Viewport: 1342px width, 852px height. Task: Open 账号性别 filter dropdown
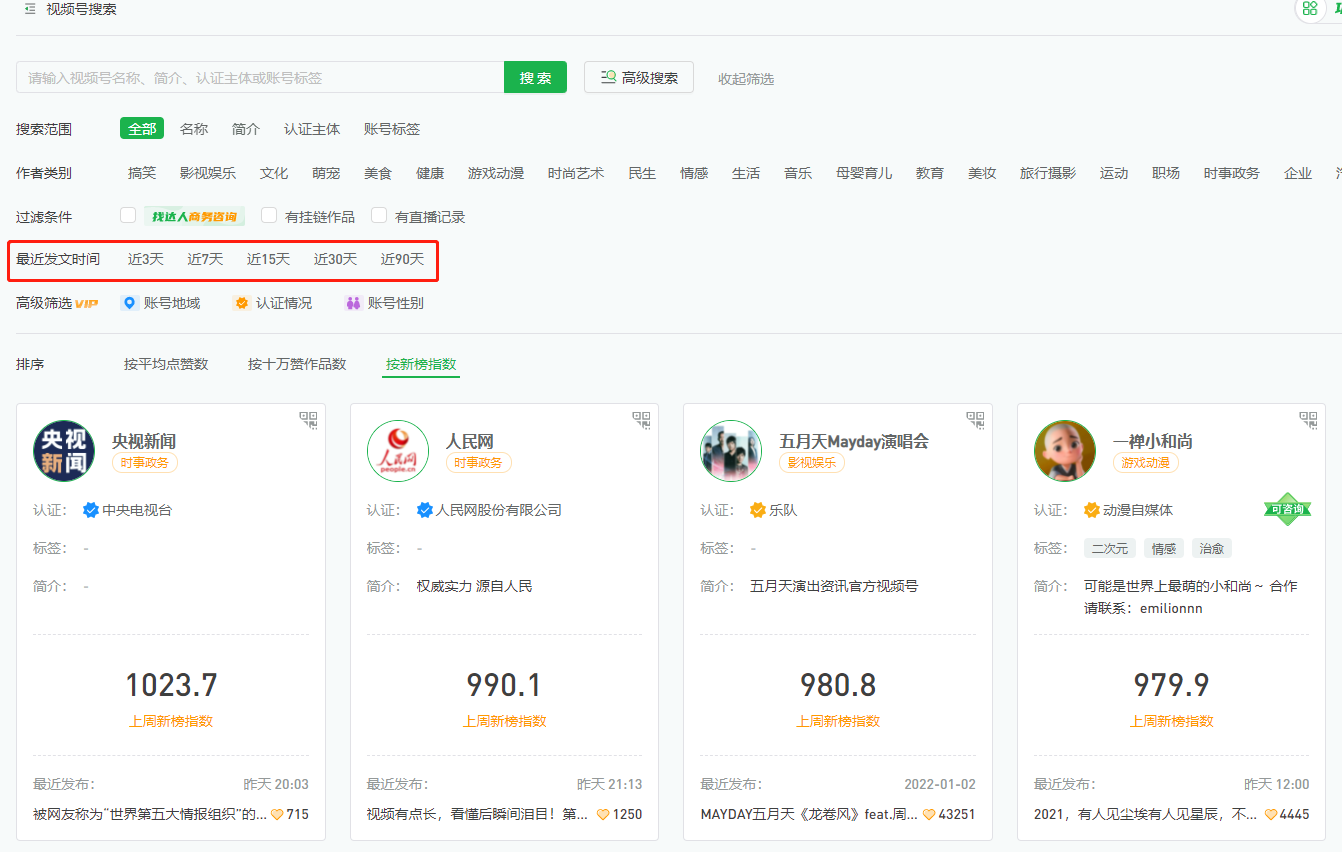[385, 303]
